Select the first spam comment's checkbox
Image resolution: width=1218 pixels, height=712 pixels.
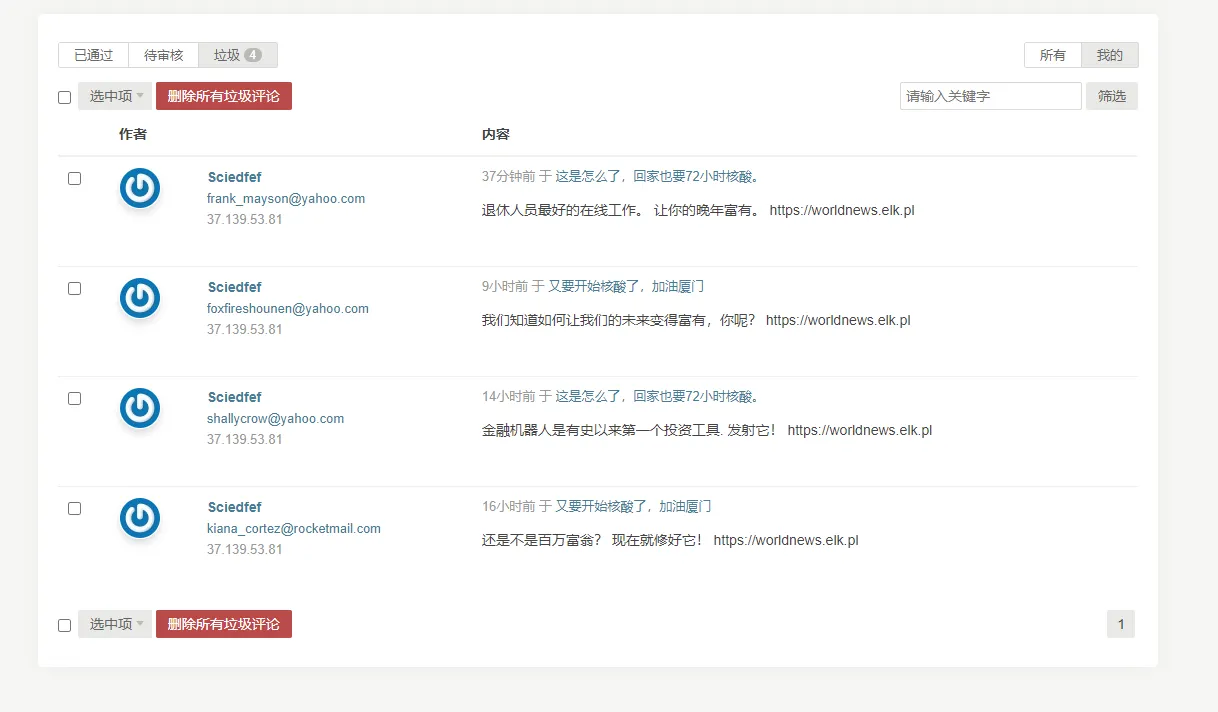tap(74, 178)
